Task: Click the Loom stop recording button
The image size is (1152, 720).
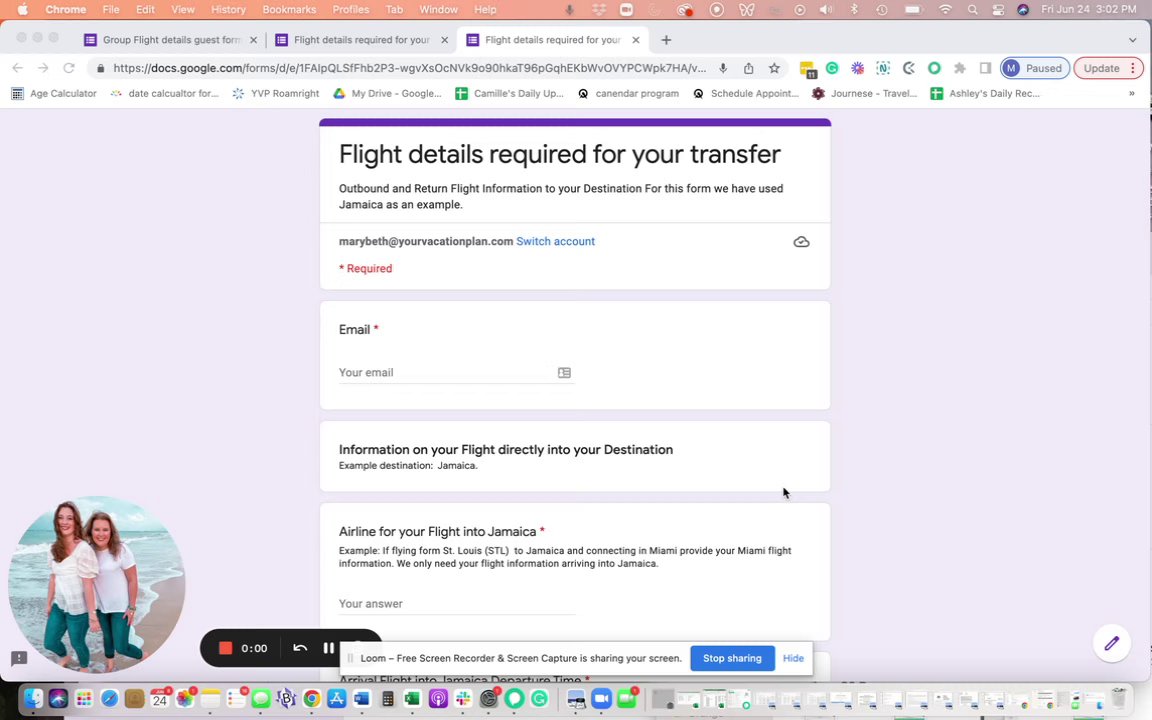Action: coord(226,648)
